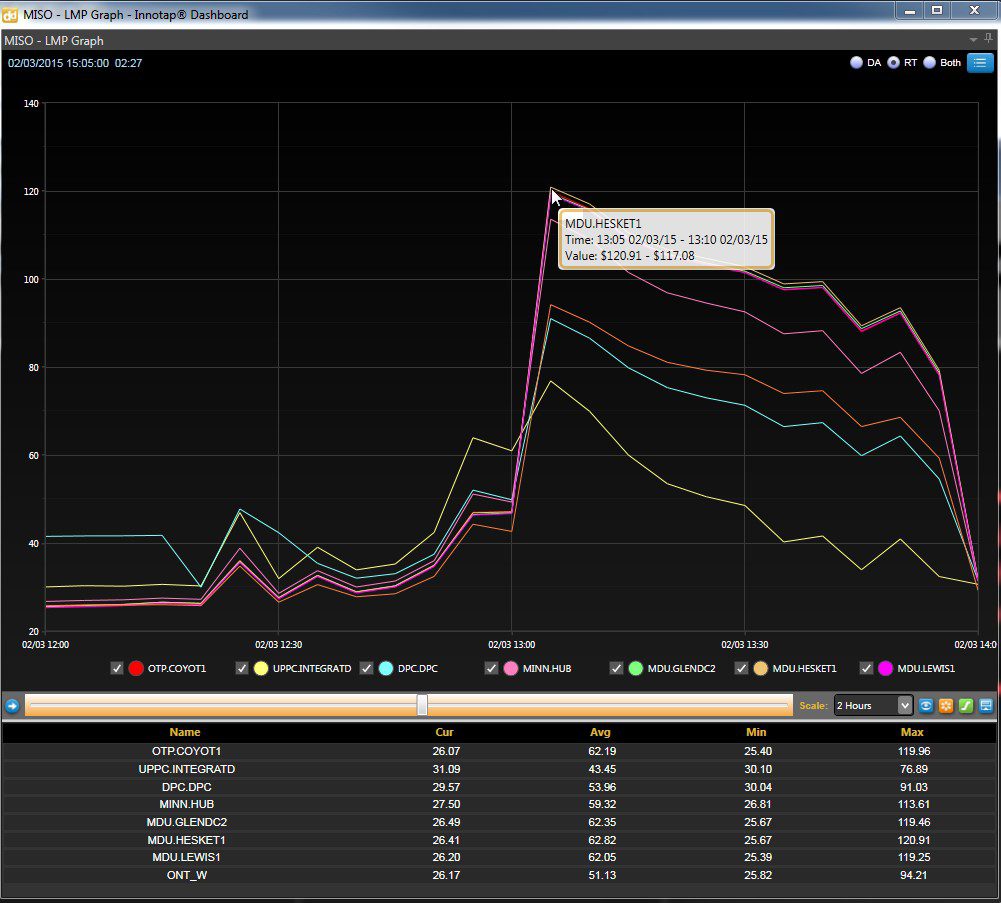Click Avg value 51.13 for ONT_W
The width and height of the screenshot is (1001, 903).
(602, 875)
